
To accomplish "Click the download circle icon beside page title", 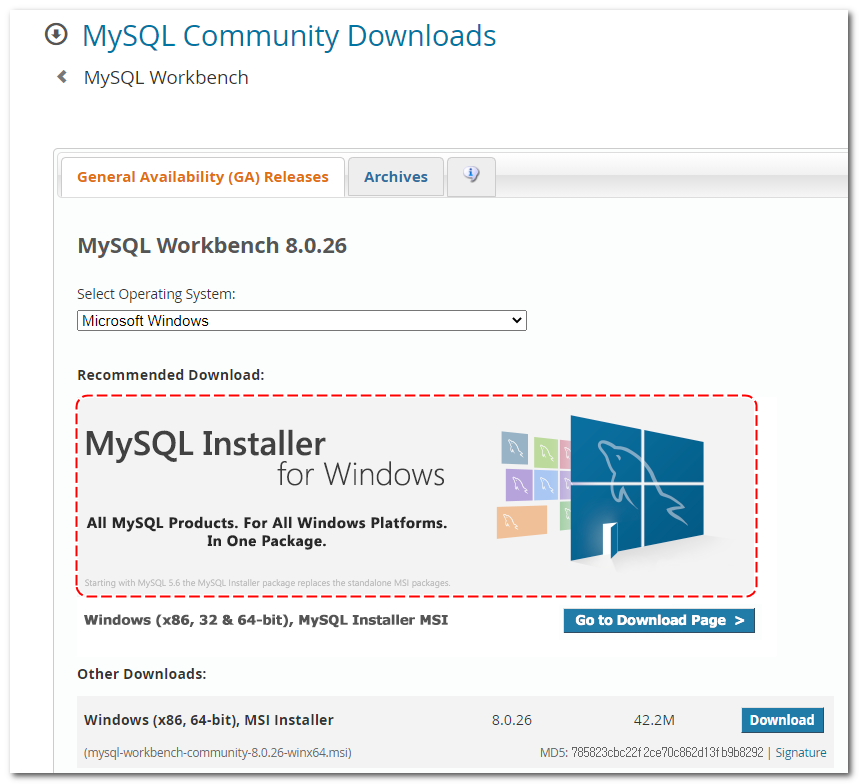I will 56,35.
